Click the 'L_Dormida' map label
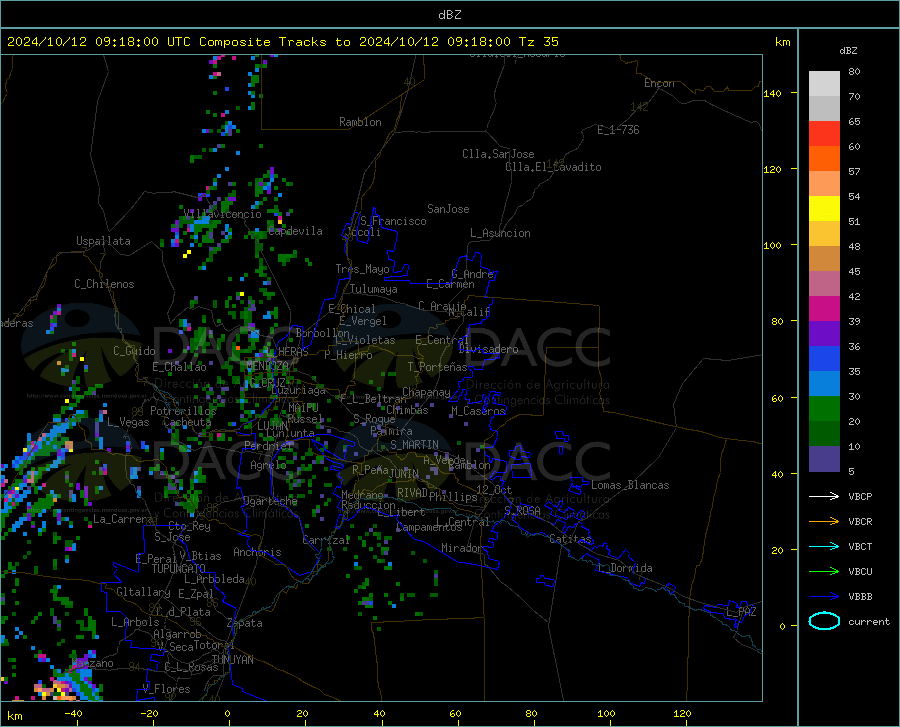This screenshot has width=900, height=727. 624,568
